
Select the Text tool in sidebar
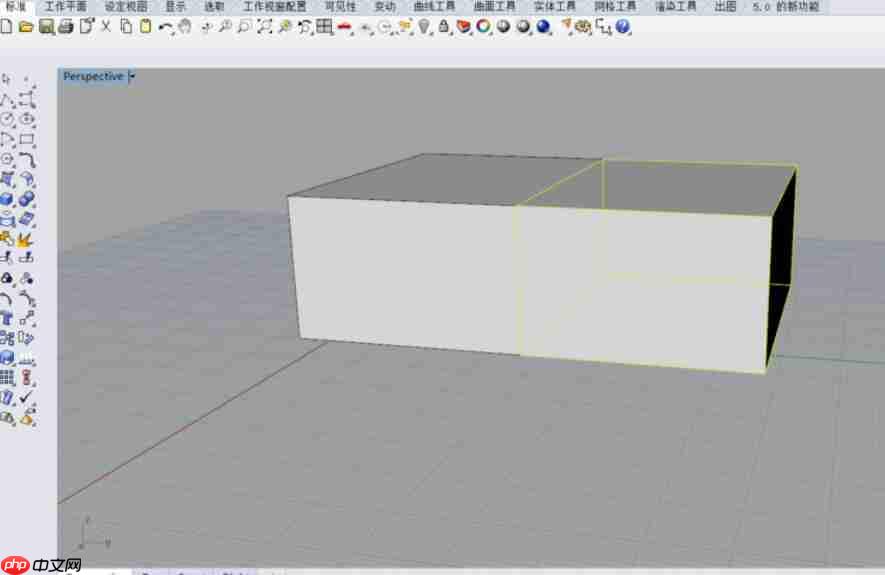[7, 318]
